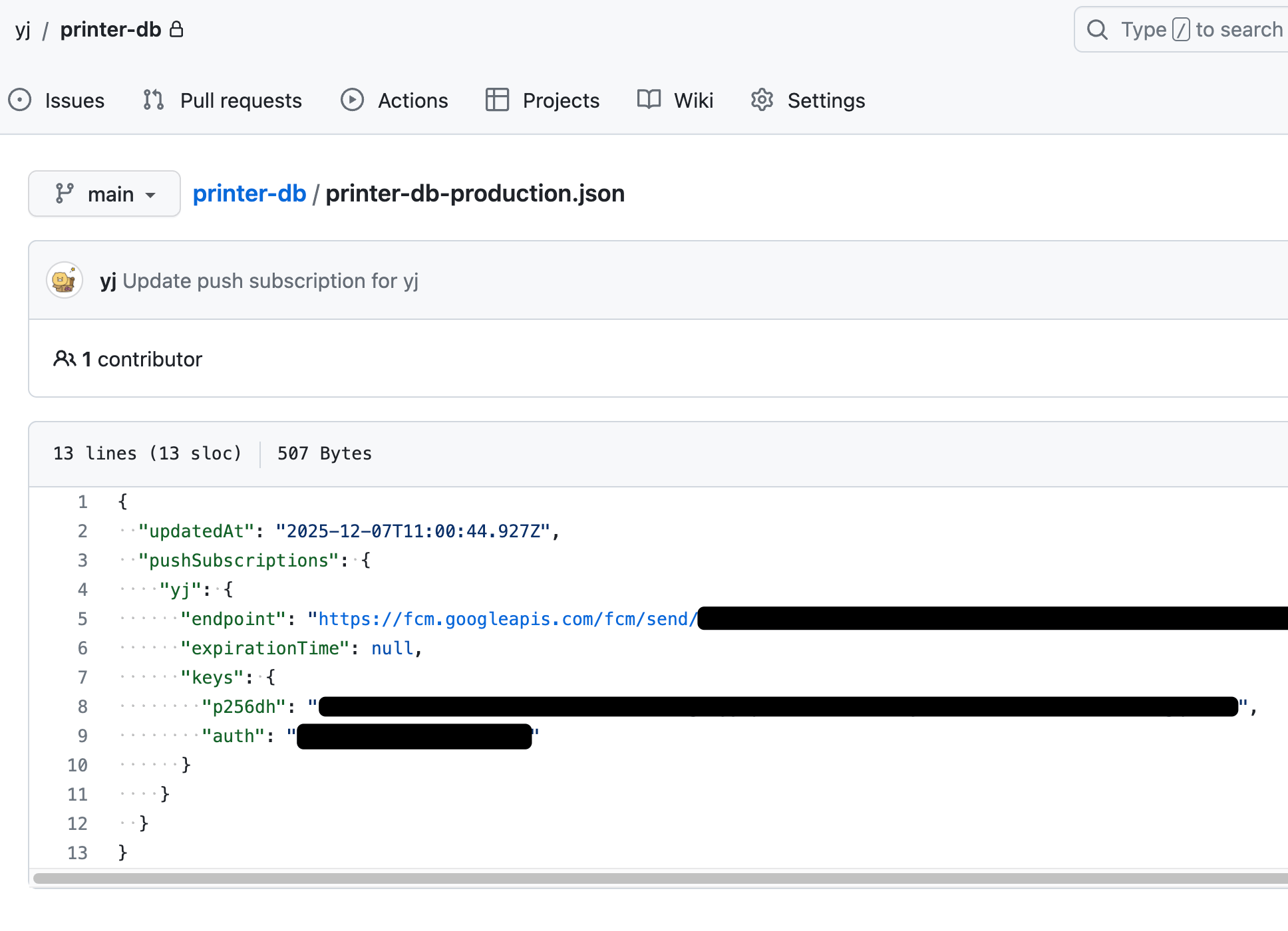Click the branch icon in the main selector
1288x931 pixels.
[64, 194]
